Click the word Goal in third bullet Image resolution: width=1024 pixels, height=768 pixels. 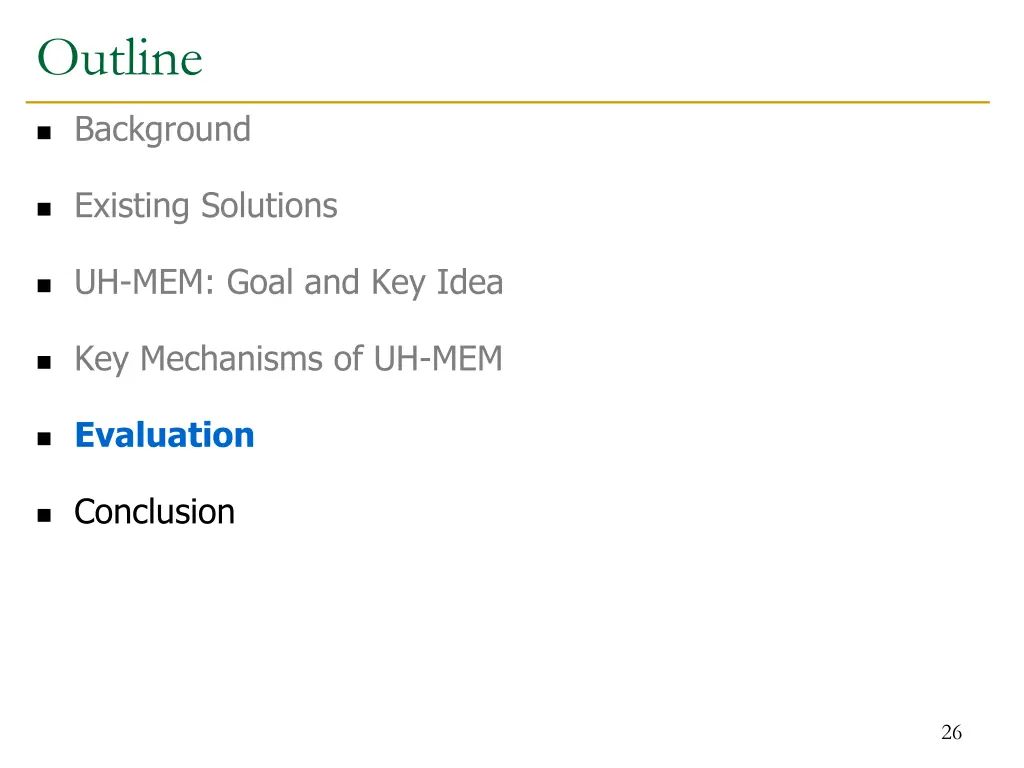[261, 282]
